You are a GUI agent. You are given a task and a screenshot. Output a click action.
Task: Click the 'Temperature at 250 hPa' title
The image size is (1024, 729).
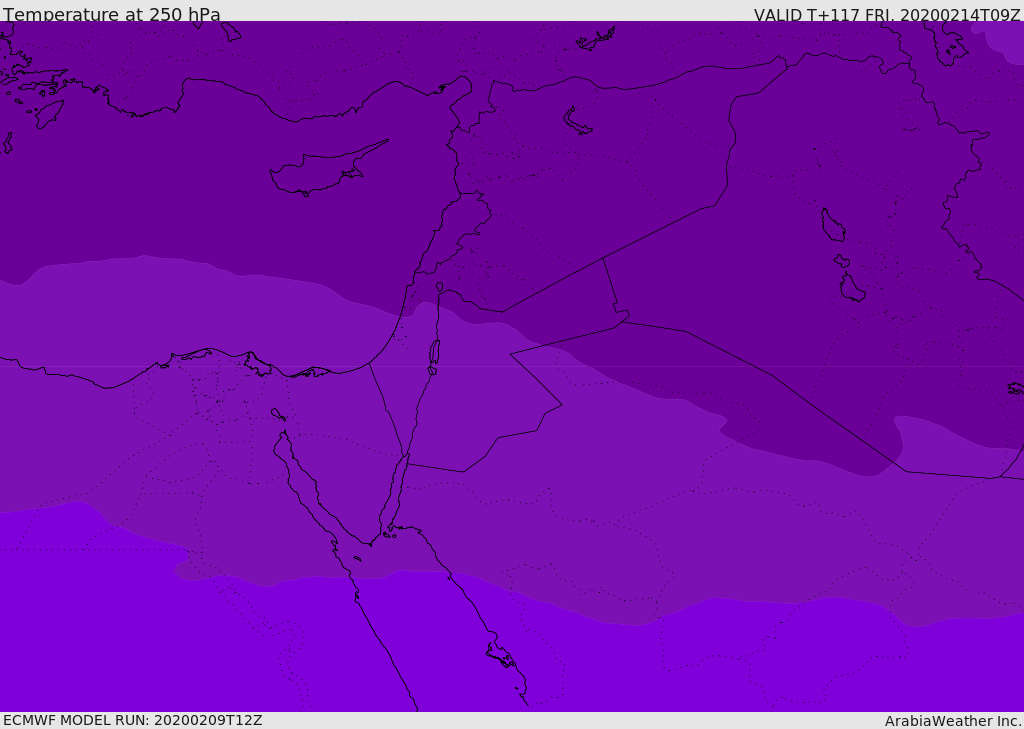[112, 14]
